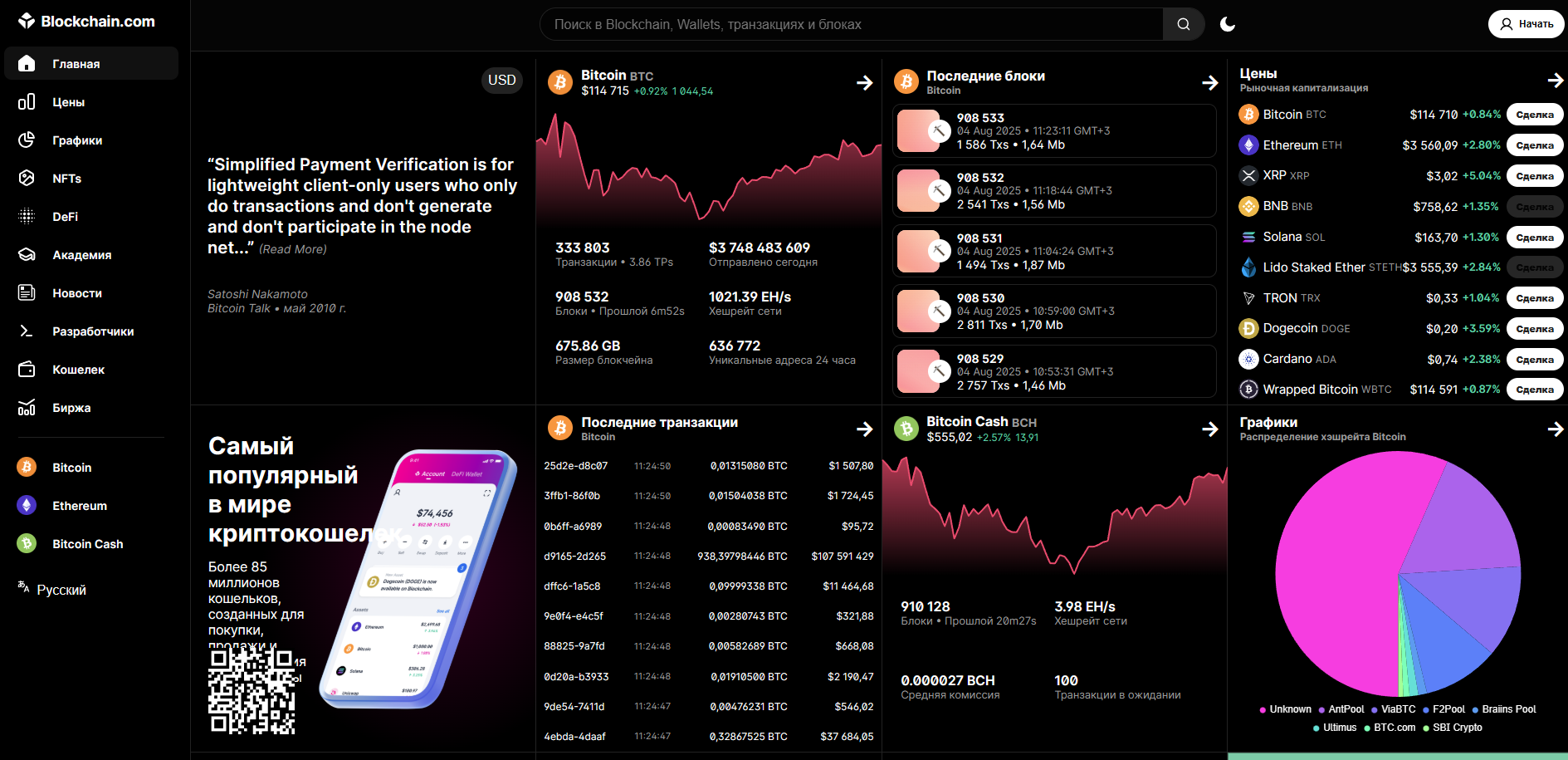Open transaction 4ebda-4daaf
This screenshot has width=1568, height=760.
708,737
